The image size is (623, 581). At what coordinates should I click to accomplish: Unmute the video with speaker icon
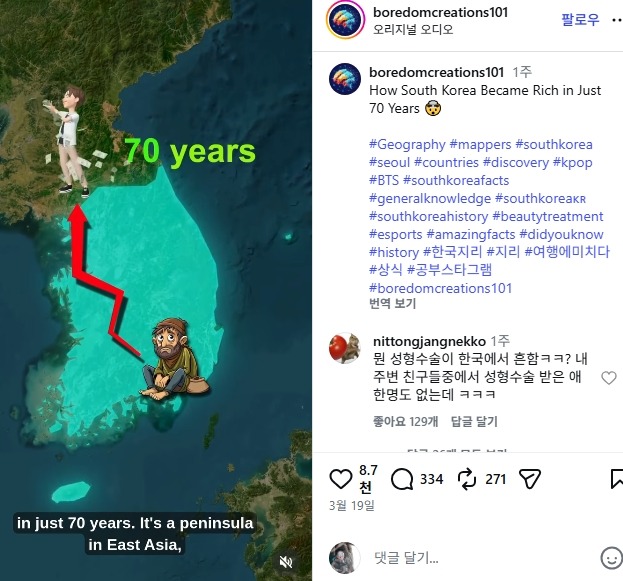tap(286, 562)
